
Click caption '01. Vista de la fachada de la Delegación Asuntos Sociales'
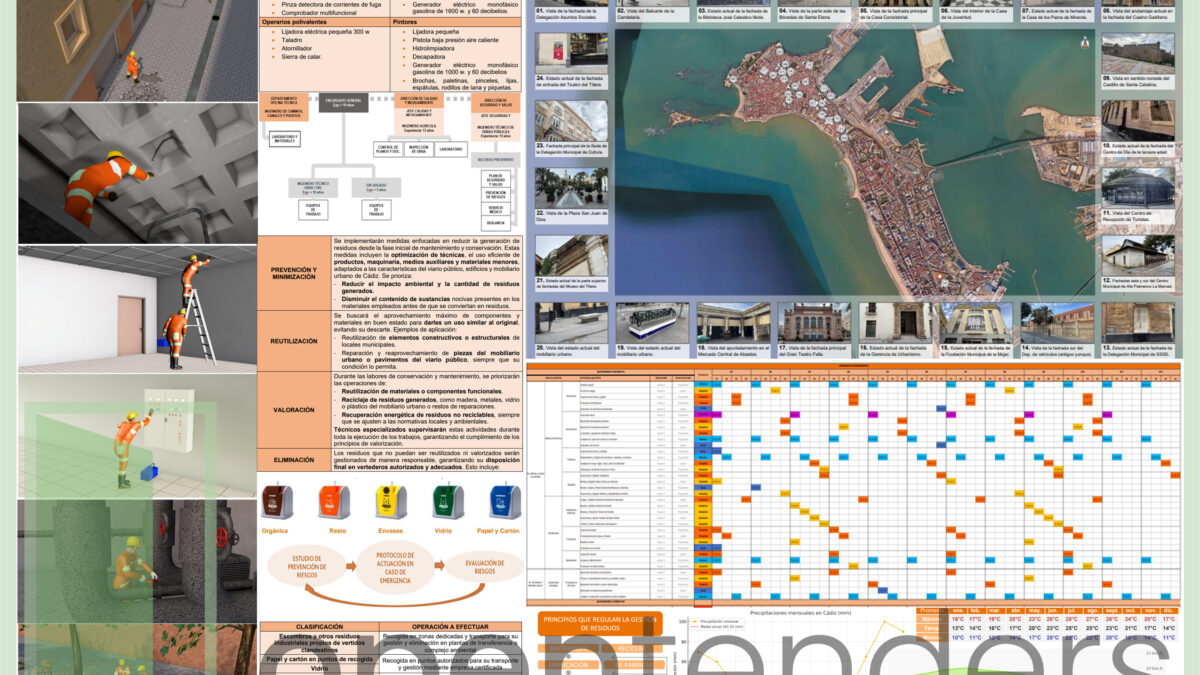571,13
